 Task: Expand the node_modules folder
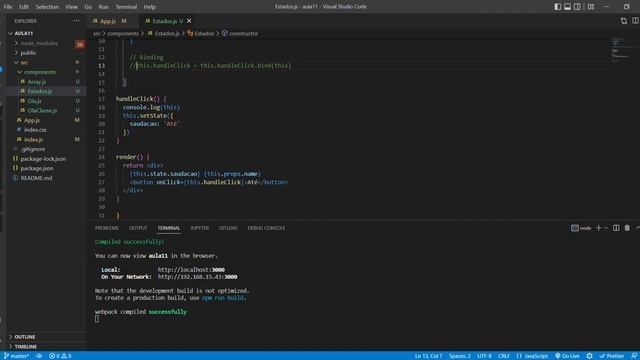tap(39, 43)
